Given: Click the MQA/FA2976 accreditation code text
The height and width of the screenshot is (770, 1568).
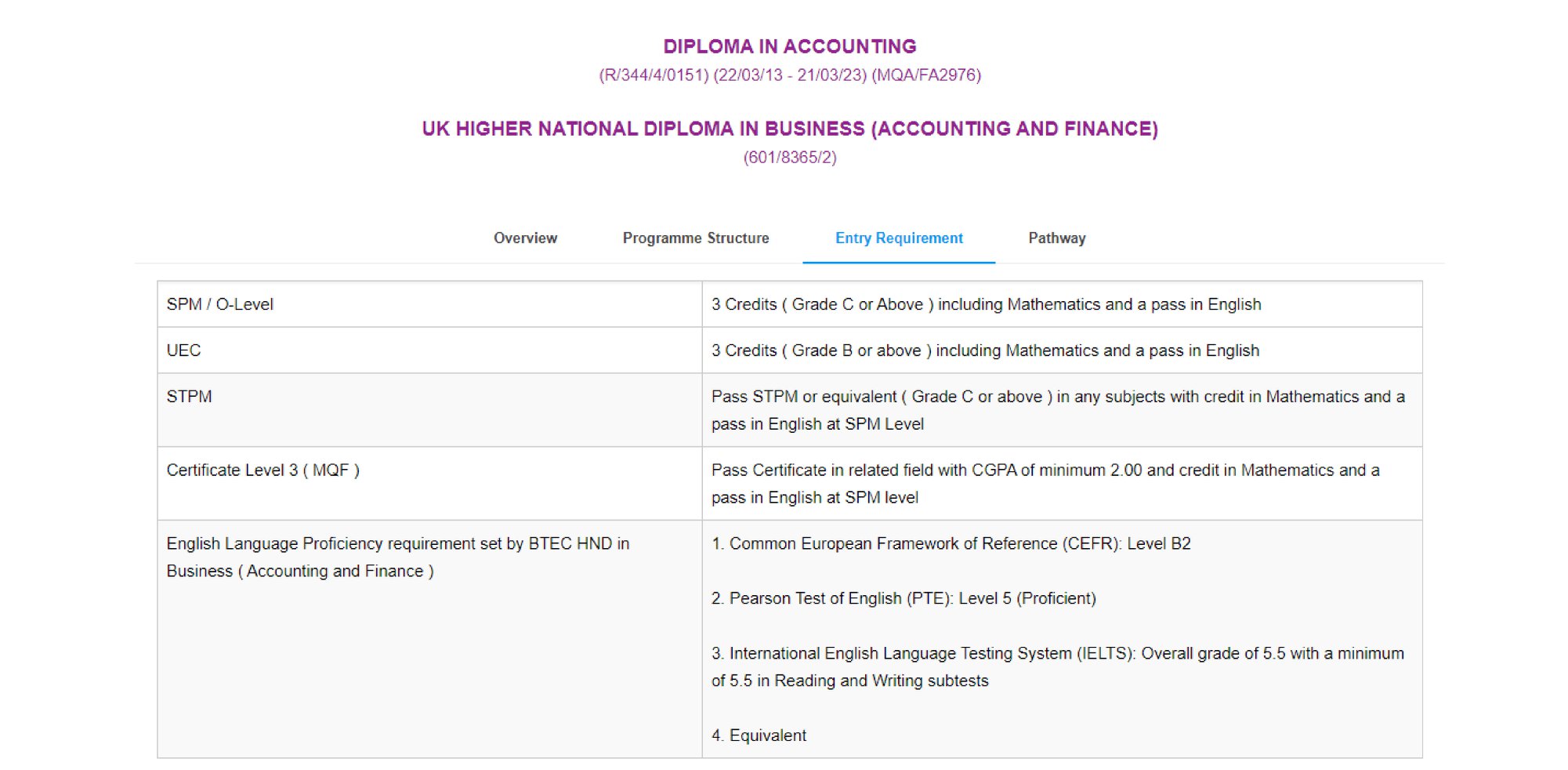Looking at the screenshot, I should [x=926, y=75].
